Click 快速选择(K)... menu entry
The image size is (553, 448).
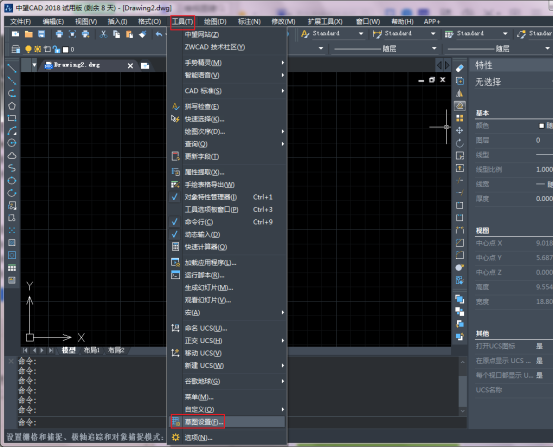pyautogui.click(x=227, y=119)
